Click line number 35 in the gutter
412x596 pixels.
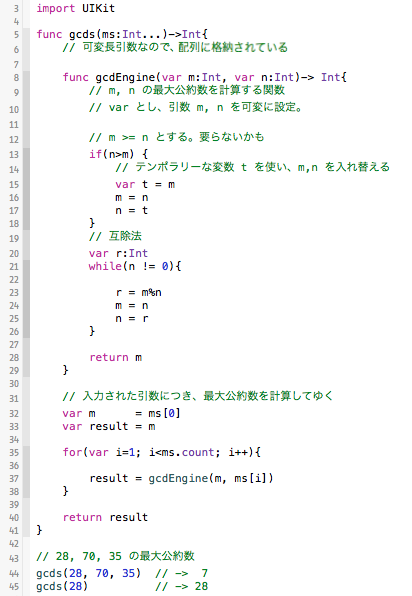pyautogui.click(x=14, y=453)
